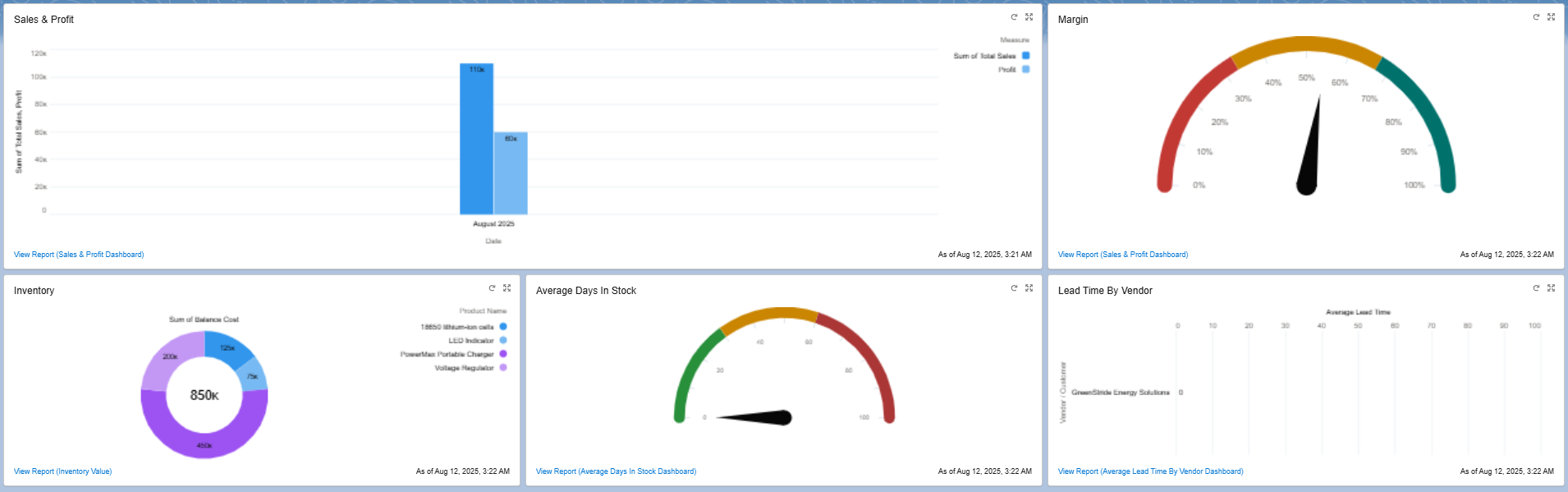
Task: Click the 110k Total Sales bar
Action: [476, 139]
